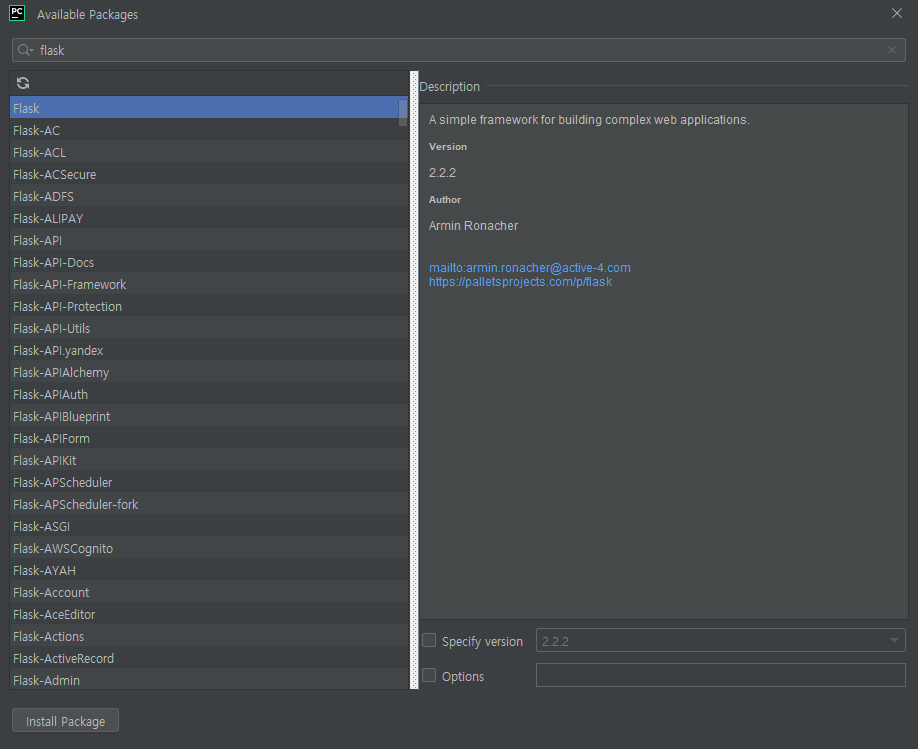The height and width of the screenshot is (749, 918).
Task: Select the Flask-ACSecure package
Action: click(209, 174)
